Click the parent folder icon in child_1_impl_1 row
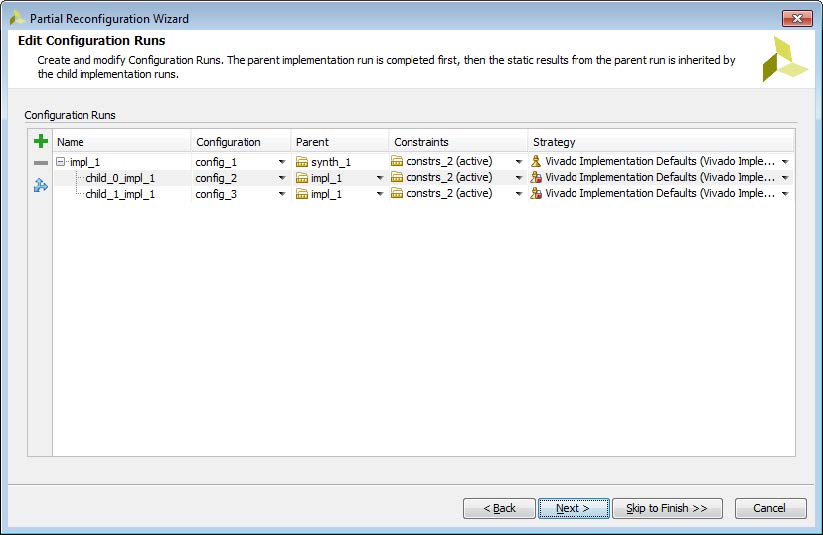This screenshot has height=535, width=823. 302,194
